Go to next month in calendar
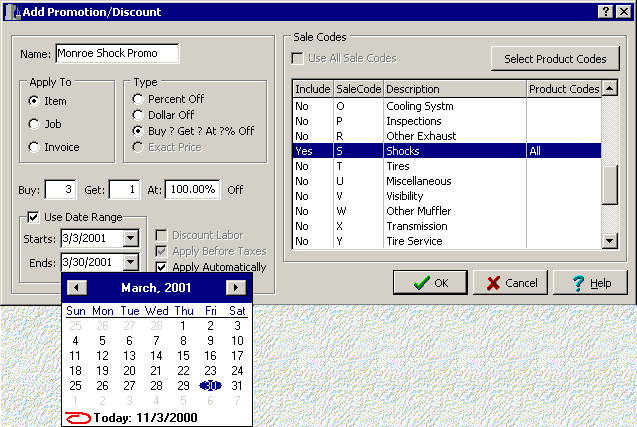Screen dimensions: 637x427 (x=236, y=288)
